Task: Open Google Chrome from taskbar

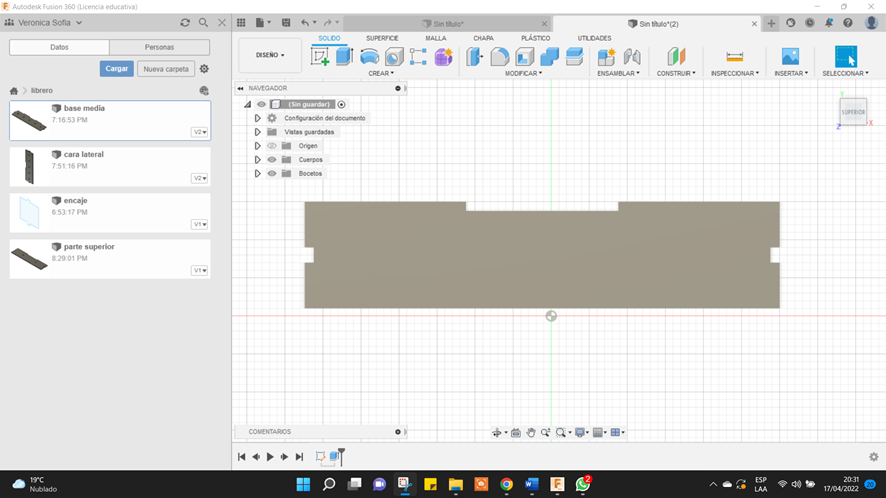Action: pos(506,484)
